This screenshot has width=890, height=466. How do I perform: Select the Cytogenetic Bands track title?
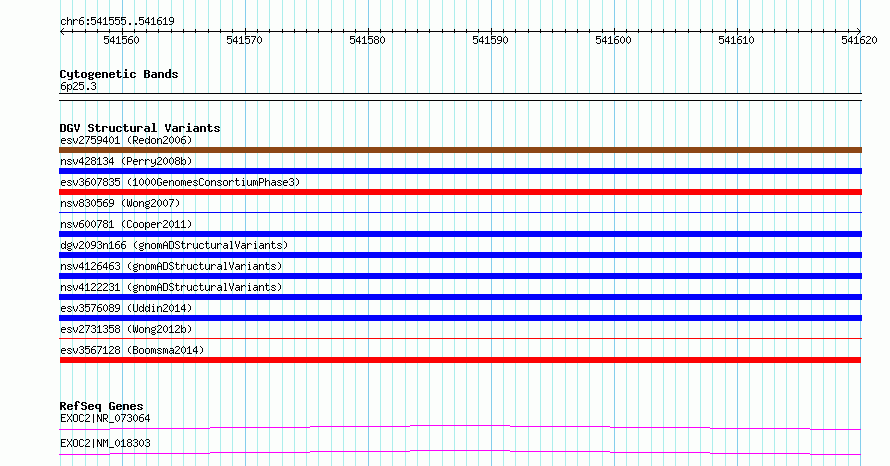tap(119, 74)
